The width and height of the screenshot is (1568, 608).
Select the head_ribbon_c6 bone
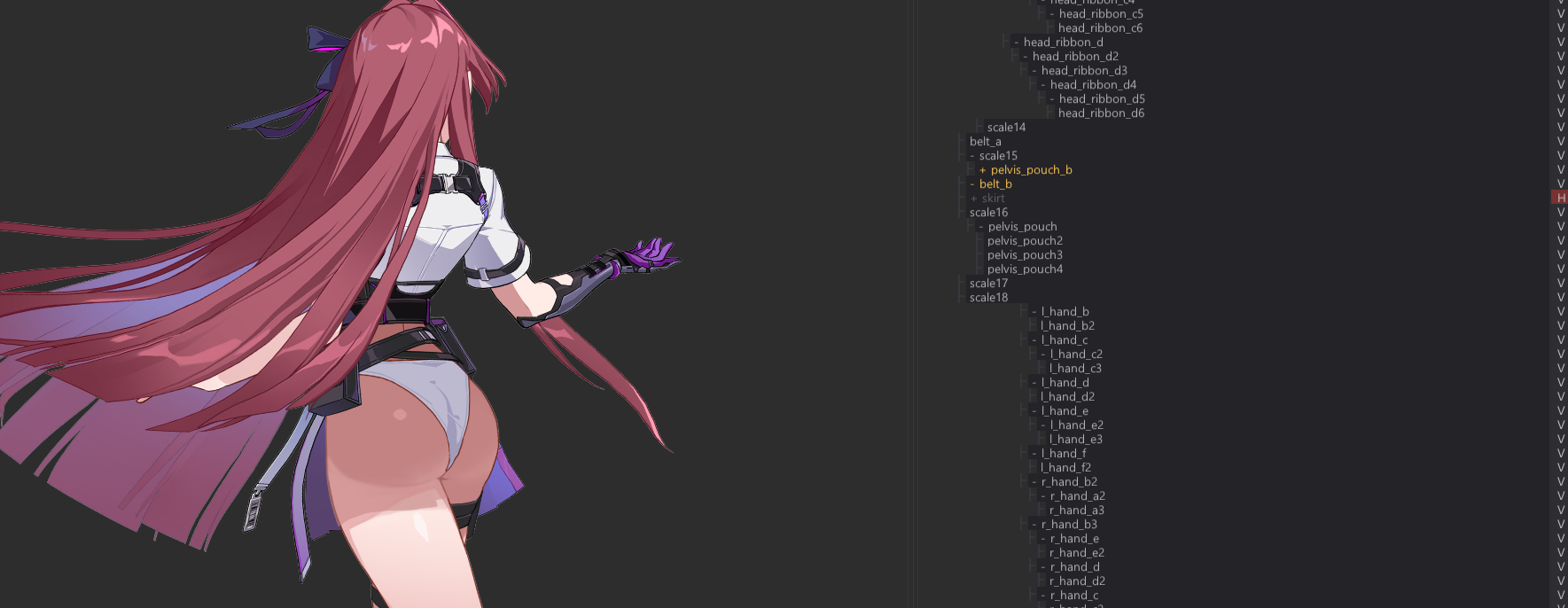click(x=1100, y=27)
